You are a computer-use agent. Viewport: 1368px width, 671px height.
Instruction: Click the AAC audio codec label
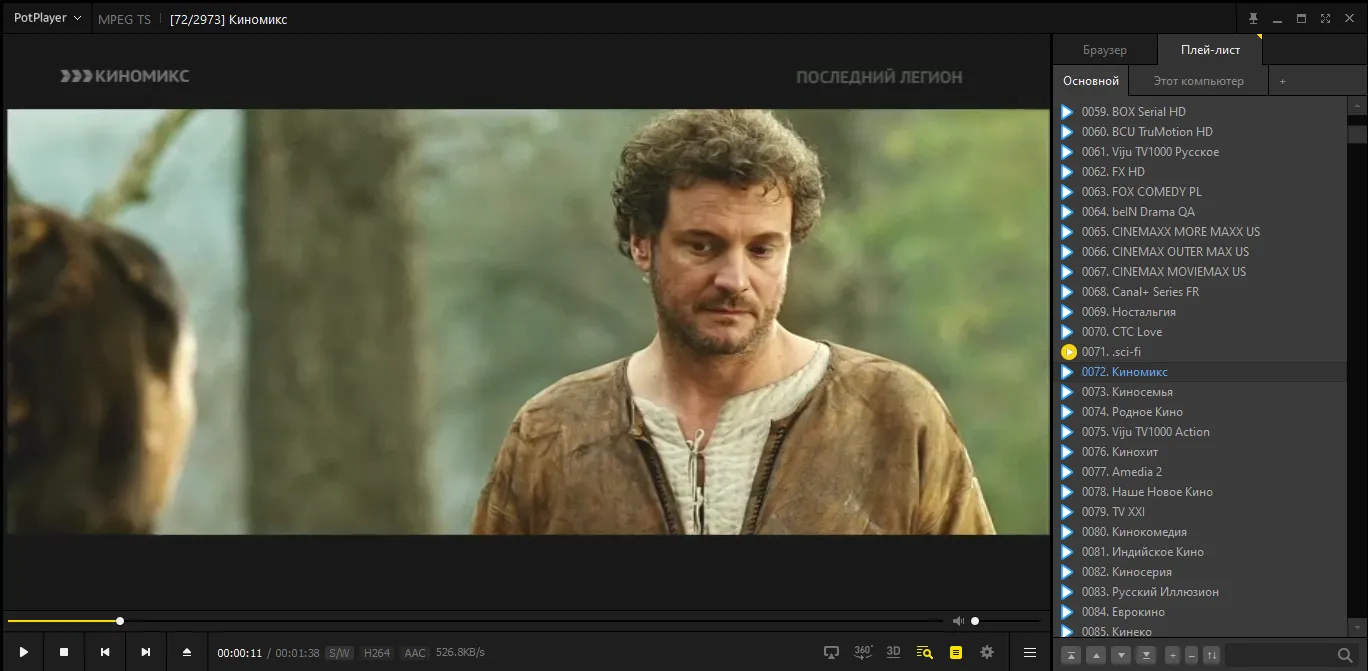pos(415,653)
